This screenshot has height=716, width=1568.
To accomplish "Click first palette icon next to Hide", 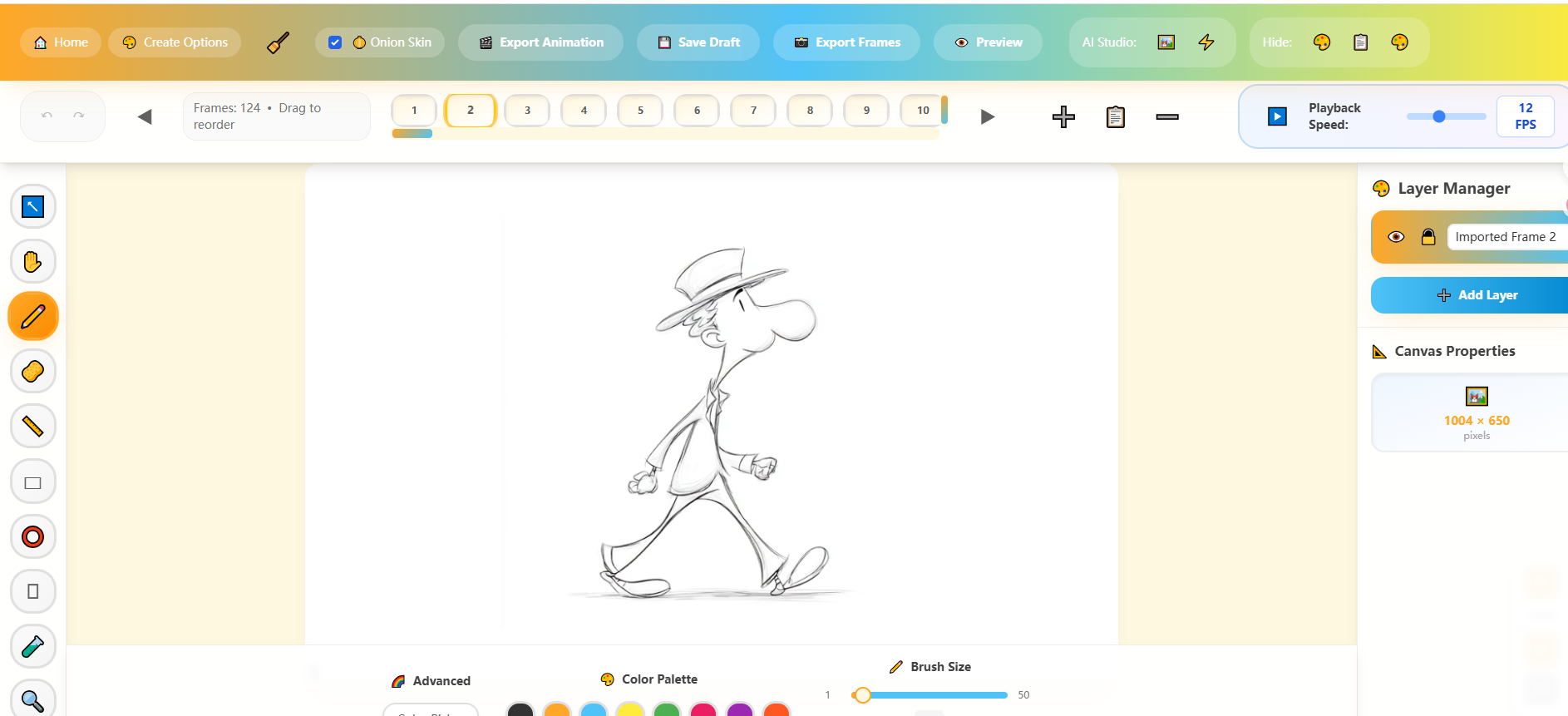I will pyautogui.click(x=1322, y=42).
